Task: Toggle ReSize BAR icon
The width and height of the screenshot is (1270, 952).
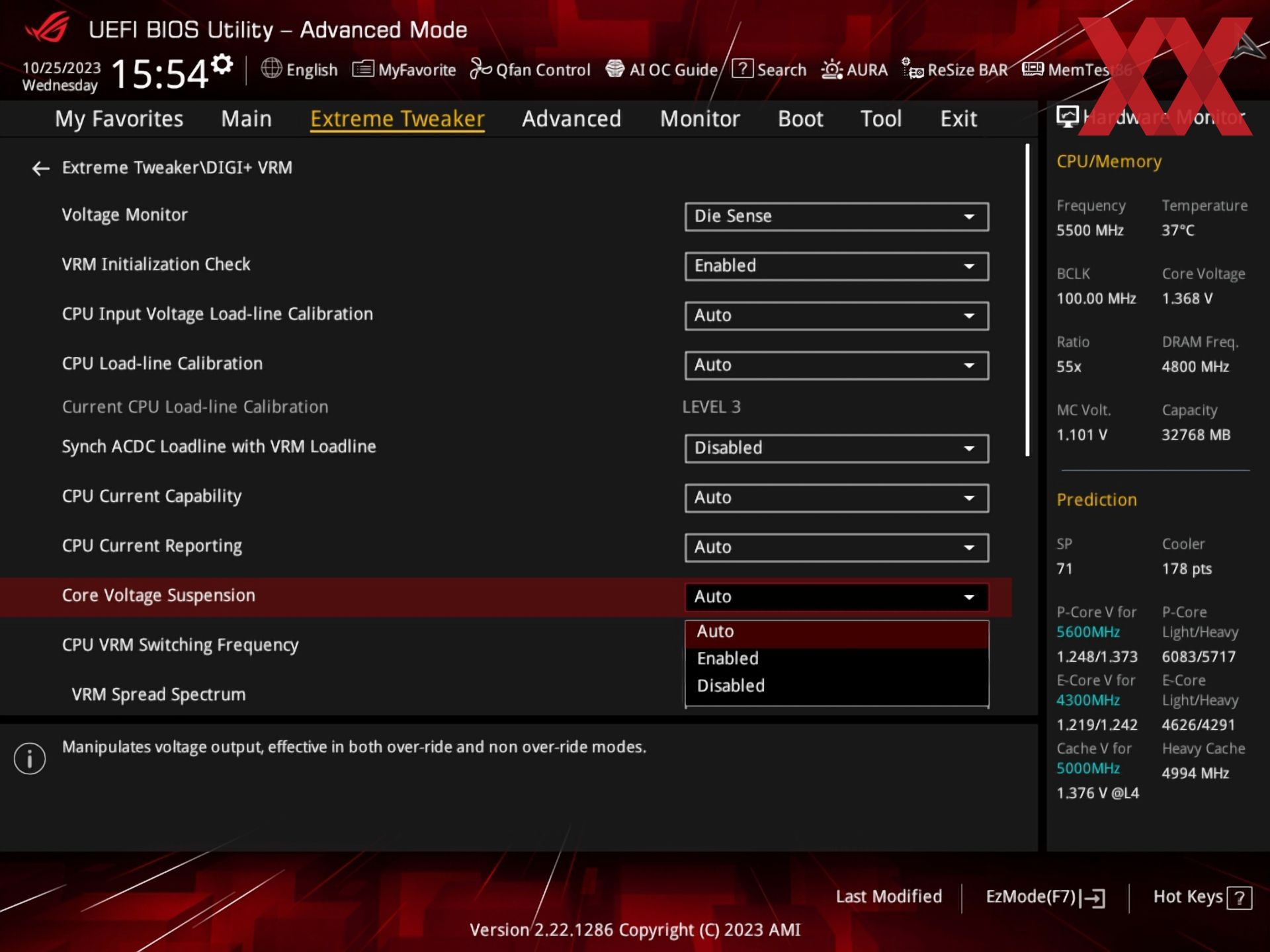Action: coord(912,69)
